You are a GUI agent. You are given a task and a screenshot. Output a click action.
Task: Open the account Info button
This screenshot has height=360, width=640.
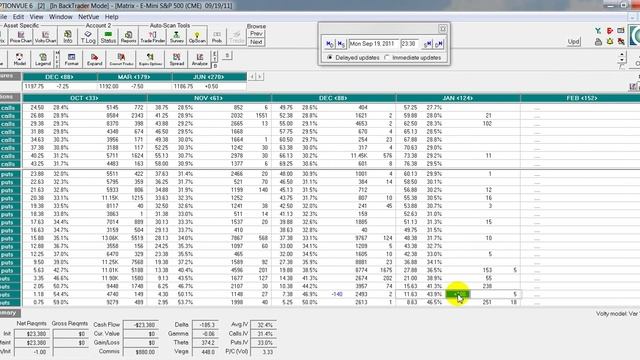click(68, 37)
